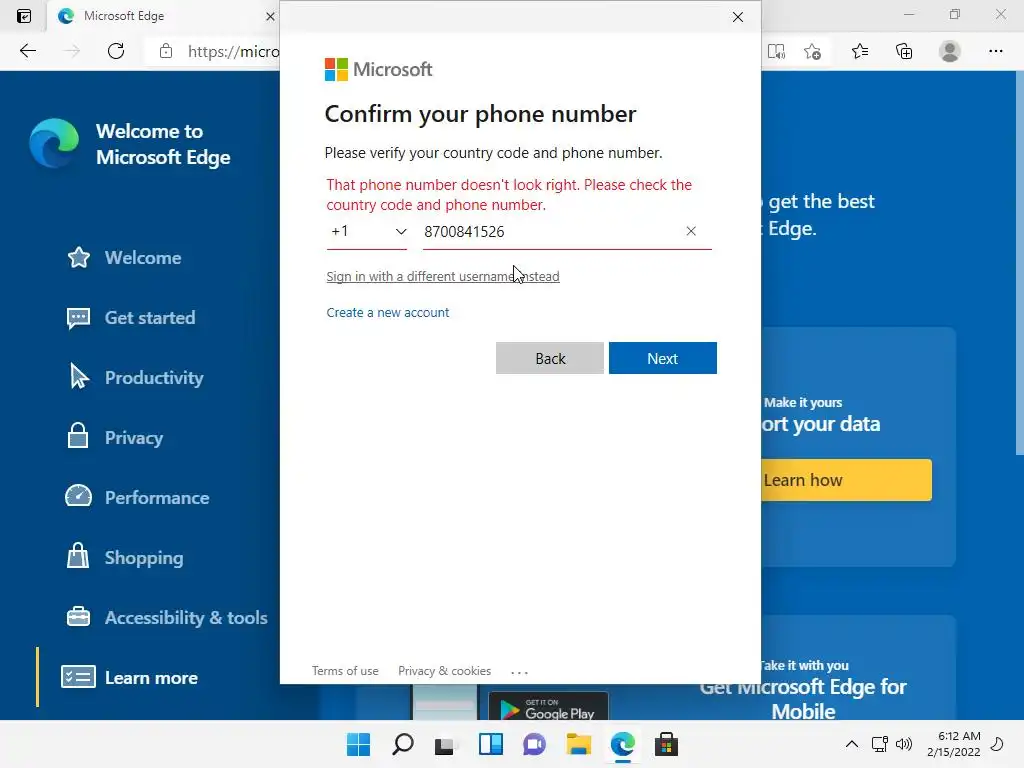
Task: Open the Collections icon
Action: click(904, 51)
